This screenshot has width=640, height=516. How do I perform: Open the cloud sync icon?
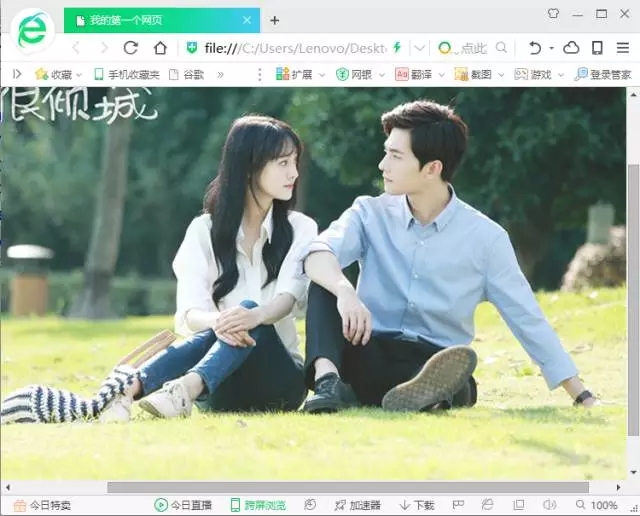tap(571, 48)
